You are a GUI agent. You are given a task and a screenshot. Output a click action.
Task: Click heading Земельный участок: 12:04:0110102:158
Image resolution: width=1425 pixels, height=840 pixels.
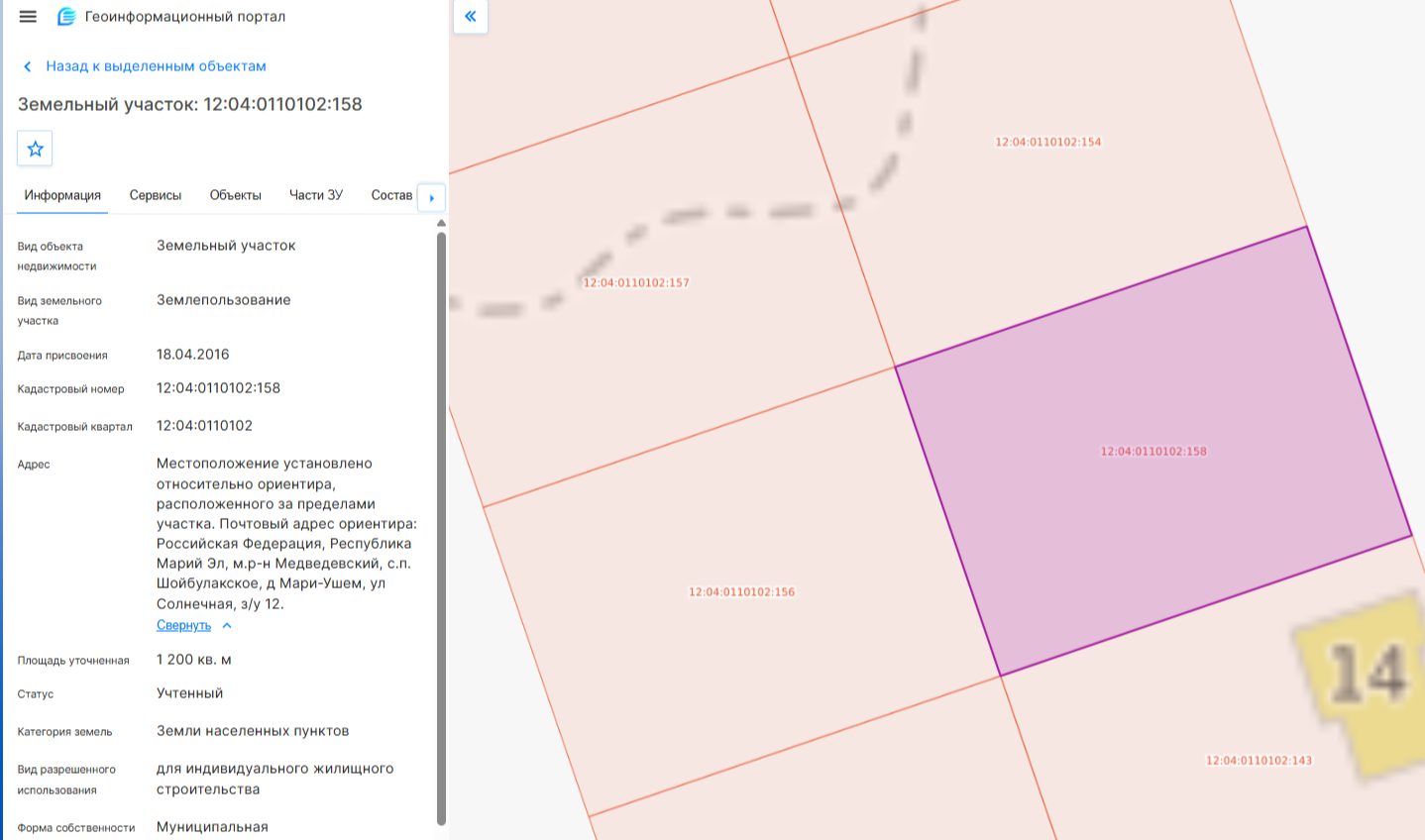point(190,104)
